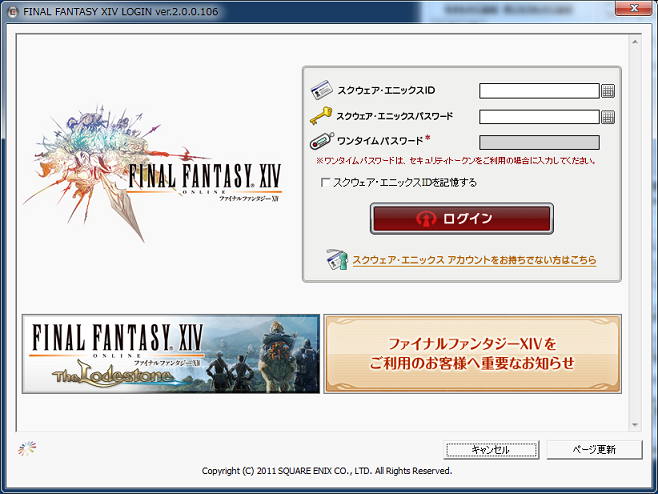
Task: Click the Copyright 2011 SQUARE ENIX text
Action: click(x=326, y=471)
